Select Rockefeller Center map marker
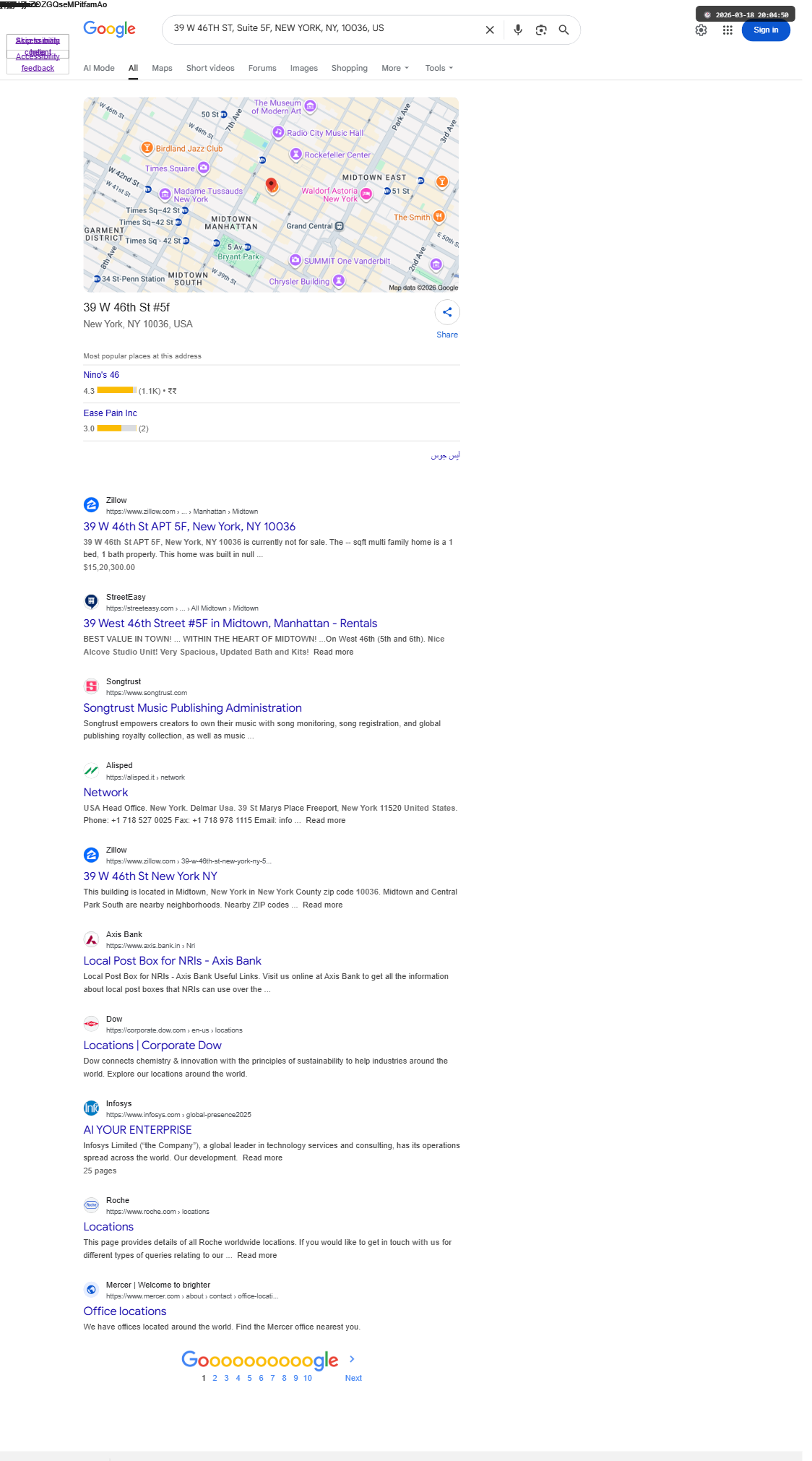Viewport: 812px width, 1461px height. [295, 154]
